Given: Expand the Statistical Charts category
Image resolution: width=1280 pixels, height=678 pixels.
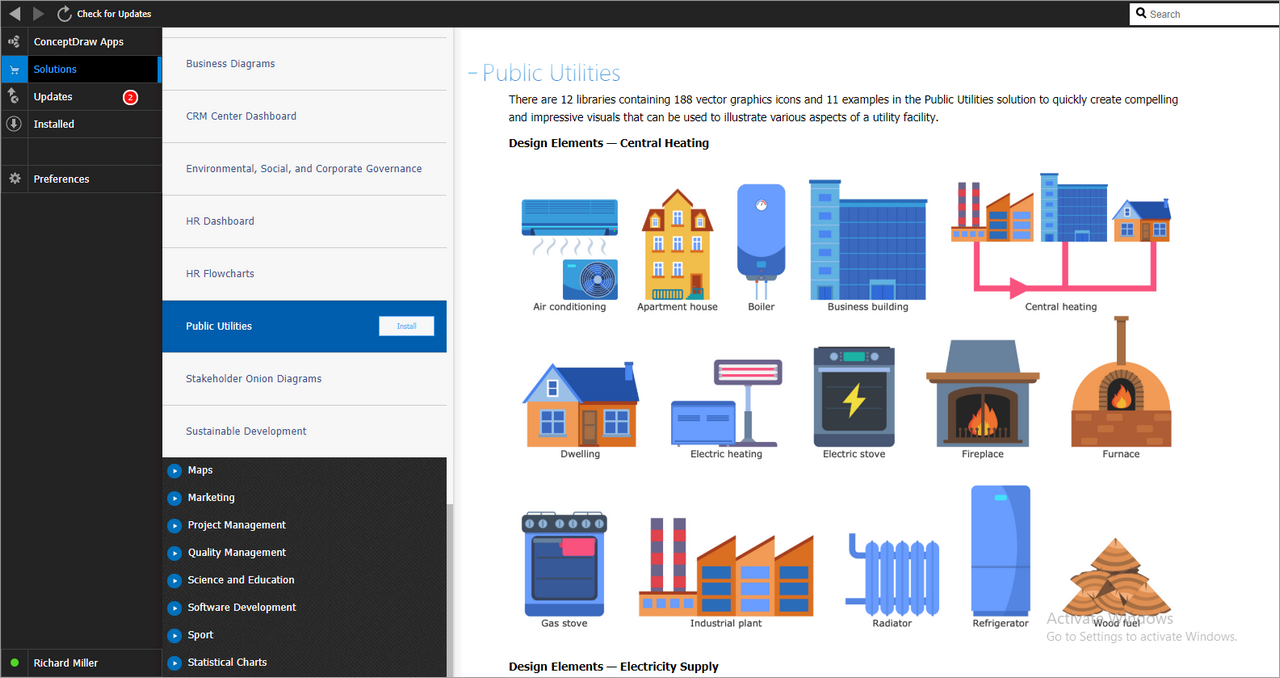Looking at the screenshot, I should point(175,663).
